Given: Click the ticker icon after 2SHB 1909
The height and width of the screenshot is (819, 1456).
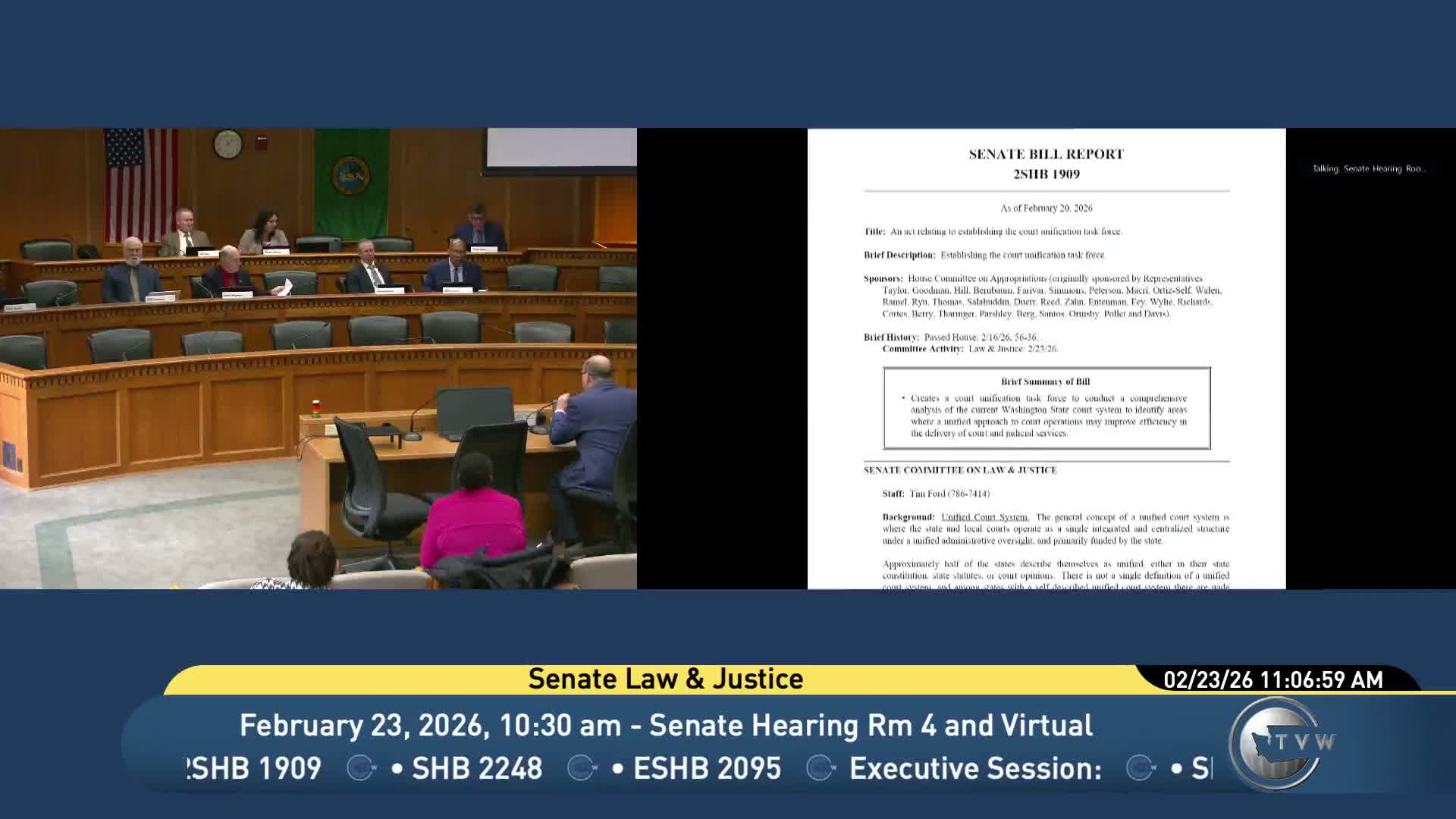Looking at the screenshot, I should [361, 768].
